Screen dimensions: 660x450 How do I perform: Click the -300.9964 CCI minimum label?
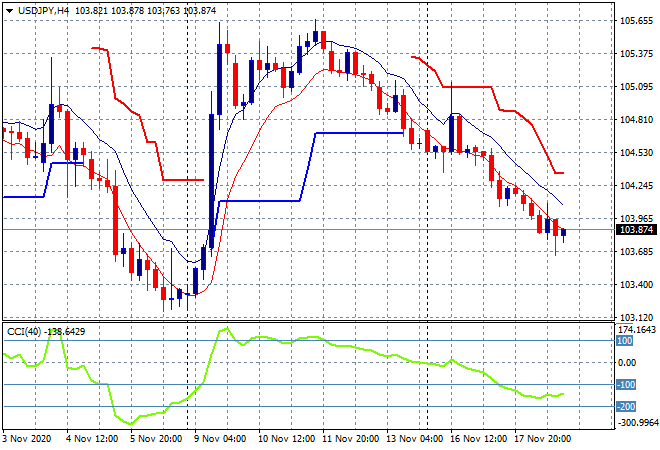(x=637, y=422)
